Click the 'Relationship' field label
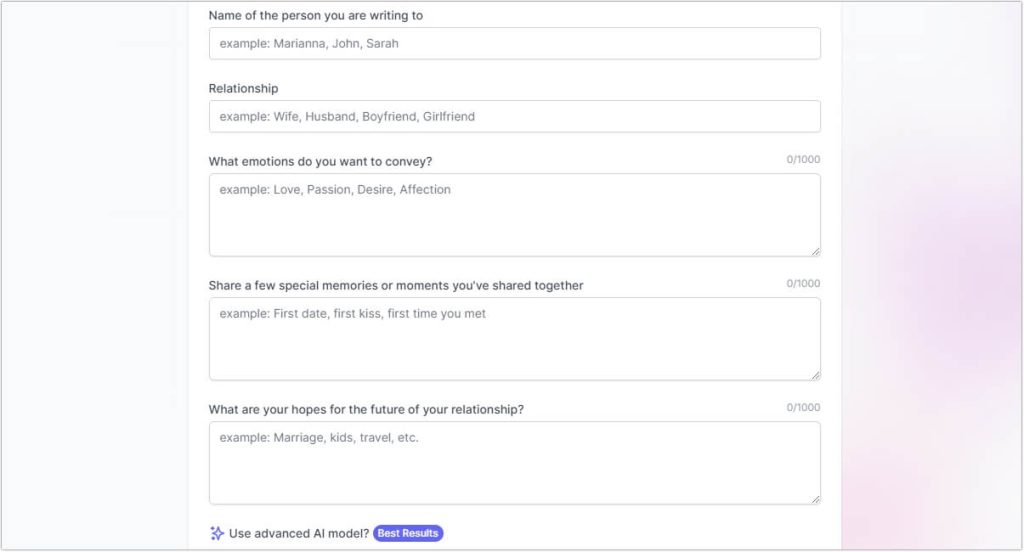1024x552 pixels. 243,88
